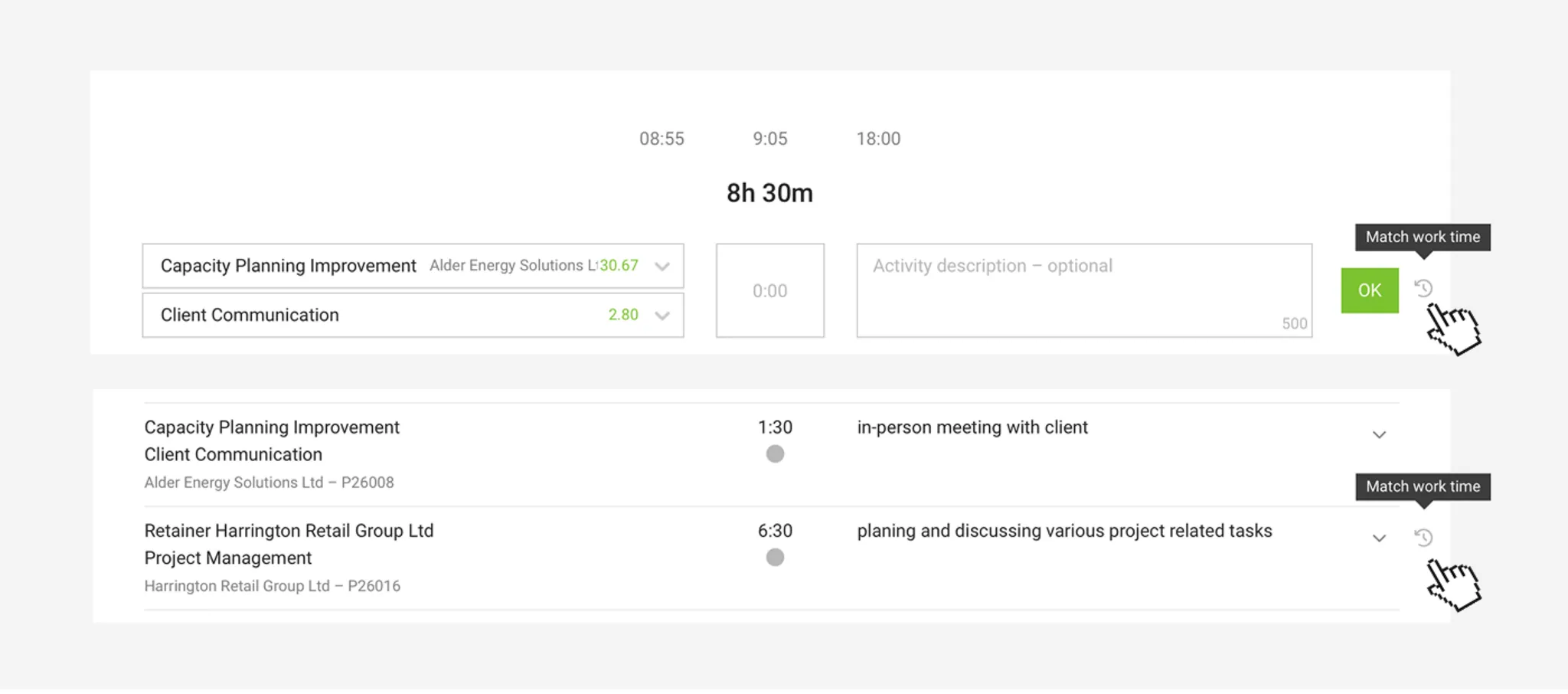Click 'Project Management' task name

(x=227, y=558)
